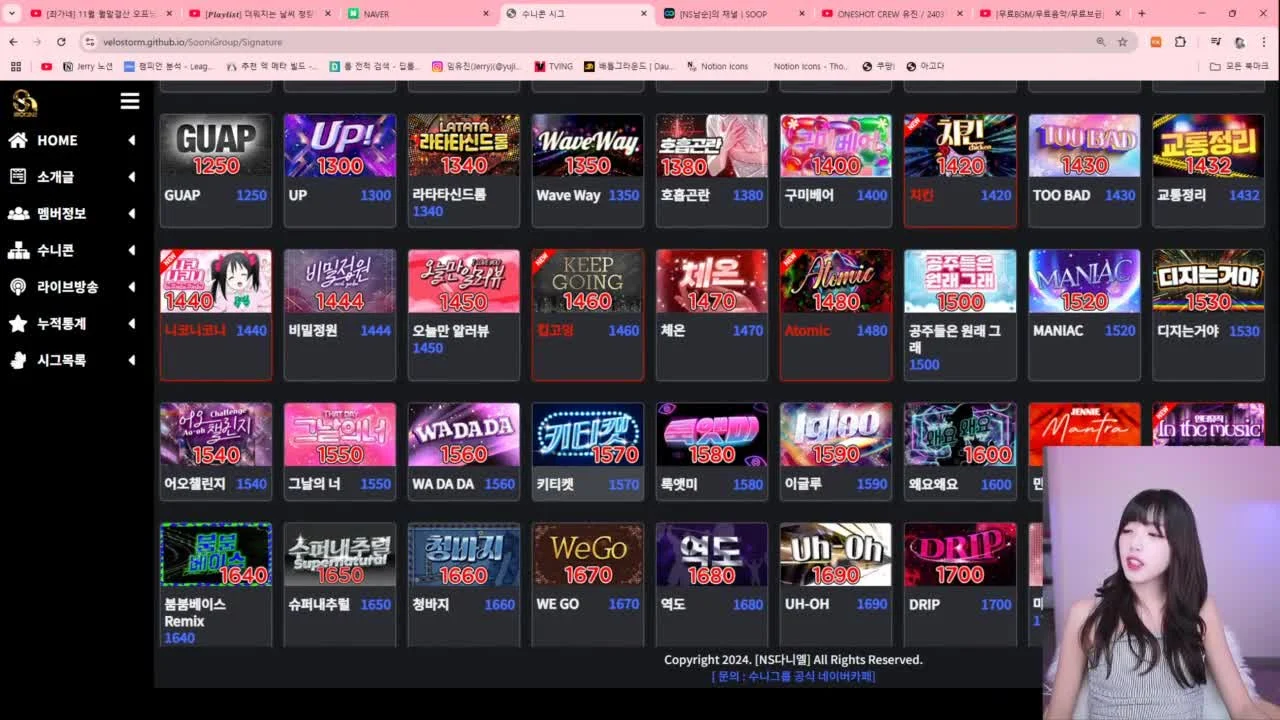This screenshot has height=720, width=1280.
Task: Select the 호흡곤란 1380 thumbnail
Action: tap(712, 146)
